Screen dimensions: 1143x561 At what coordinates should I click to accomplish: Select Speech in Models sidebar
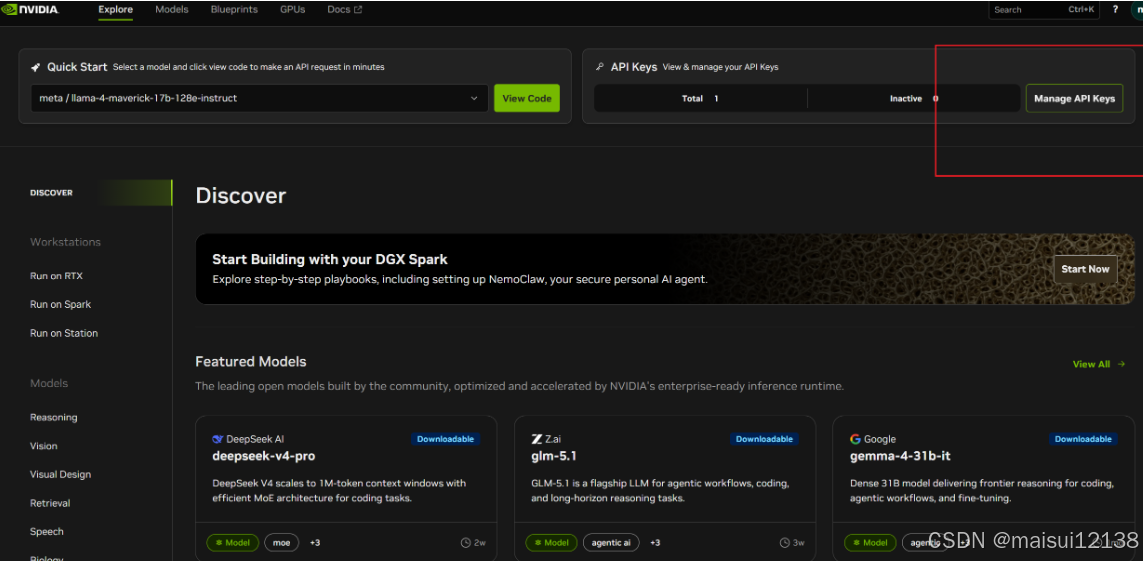(47, 532)
